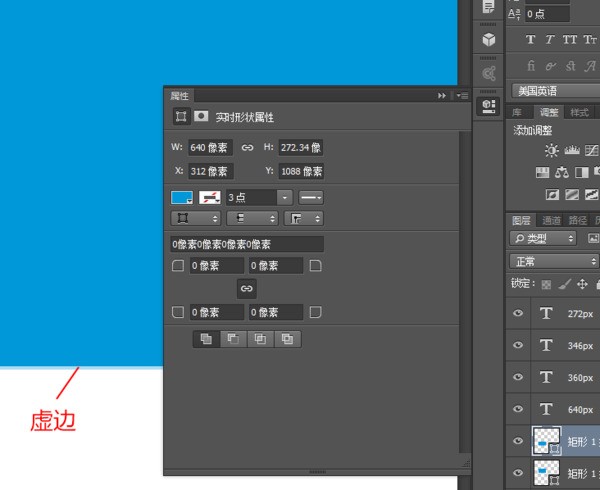Click the link width and height icon
600x490 pixels.
(247, 147)
